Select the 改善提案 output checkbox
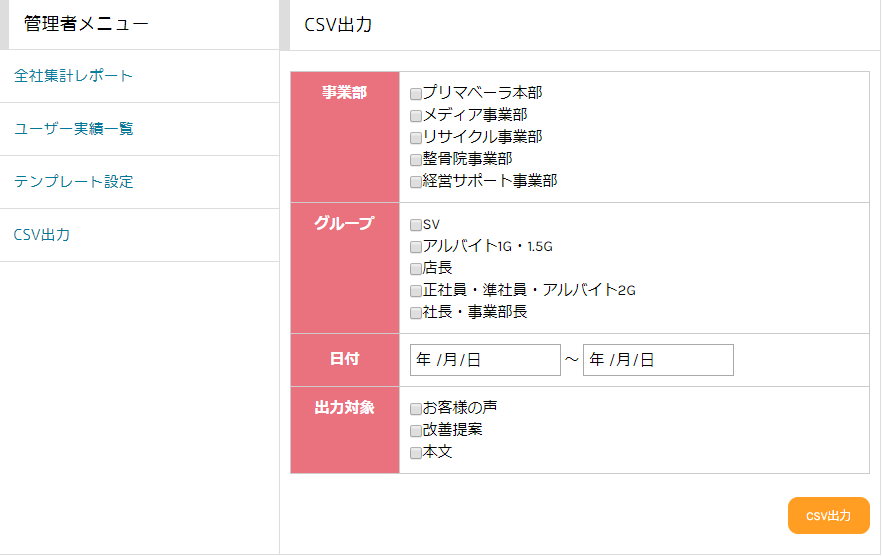This screenshot has height=556, width=882. click(x=416, y=431)
